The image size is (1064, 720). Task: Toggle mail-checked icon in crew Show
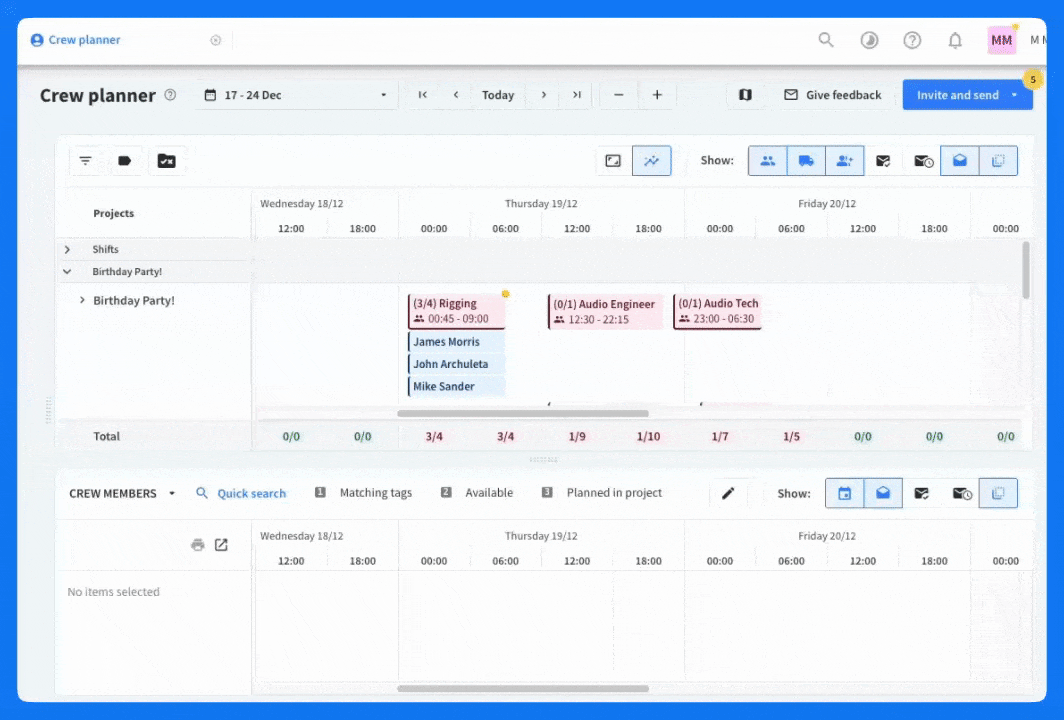(922, 493)
